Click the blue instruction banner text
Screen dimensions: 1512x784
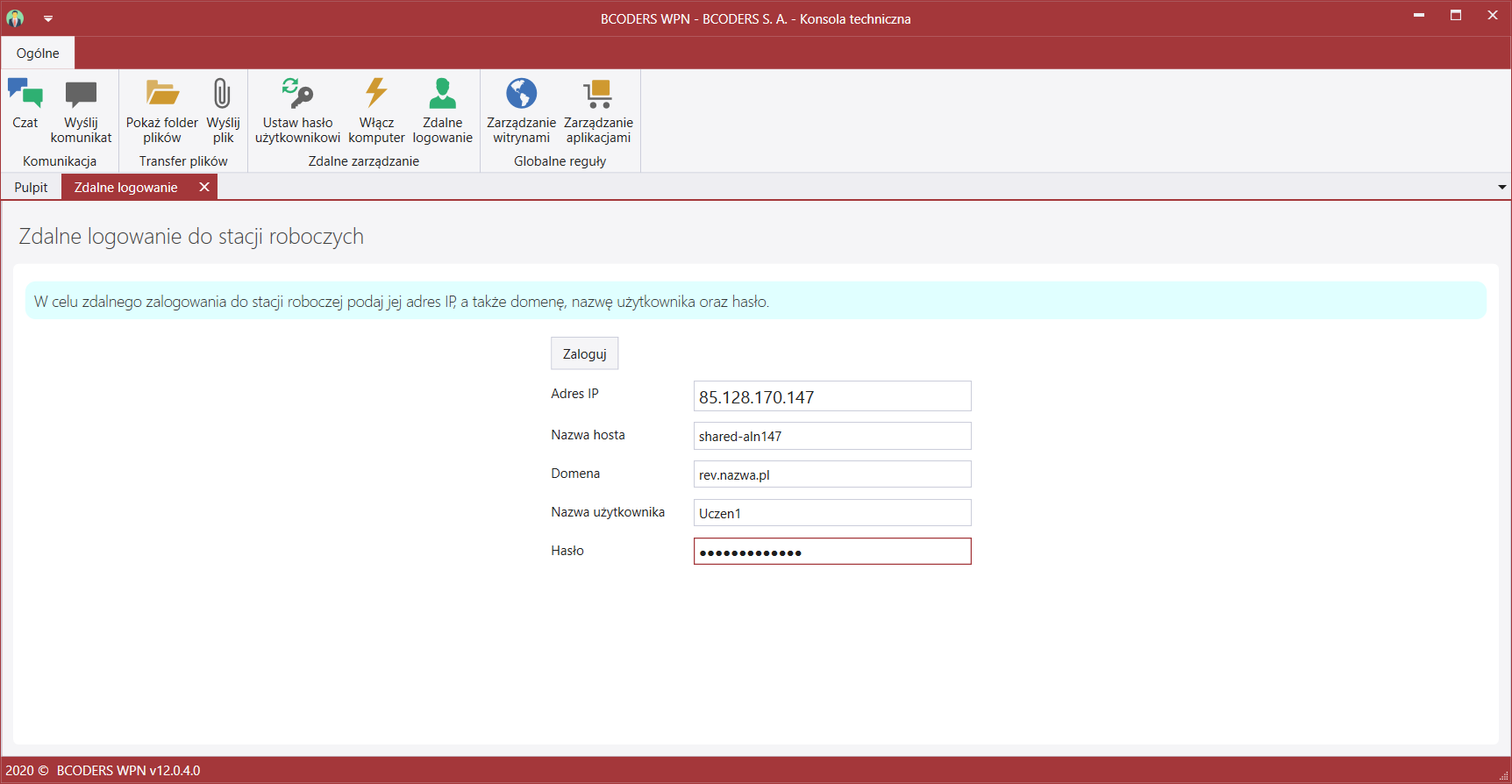tap(402, 302)
